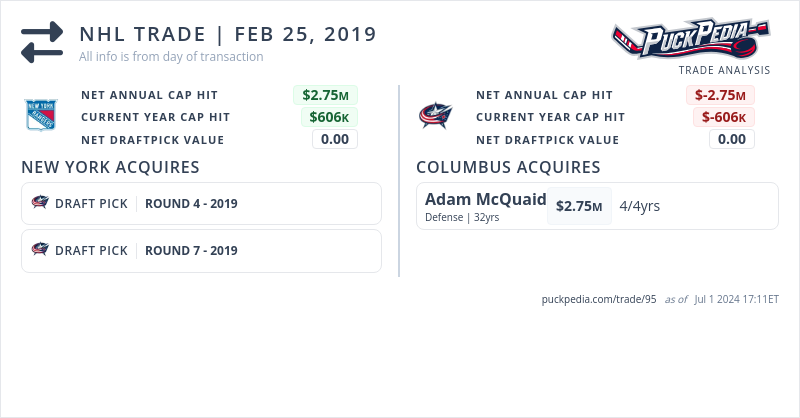
Task: Click Columbus's 0.00 draft pick value
Action: pos(732,139)
